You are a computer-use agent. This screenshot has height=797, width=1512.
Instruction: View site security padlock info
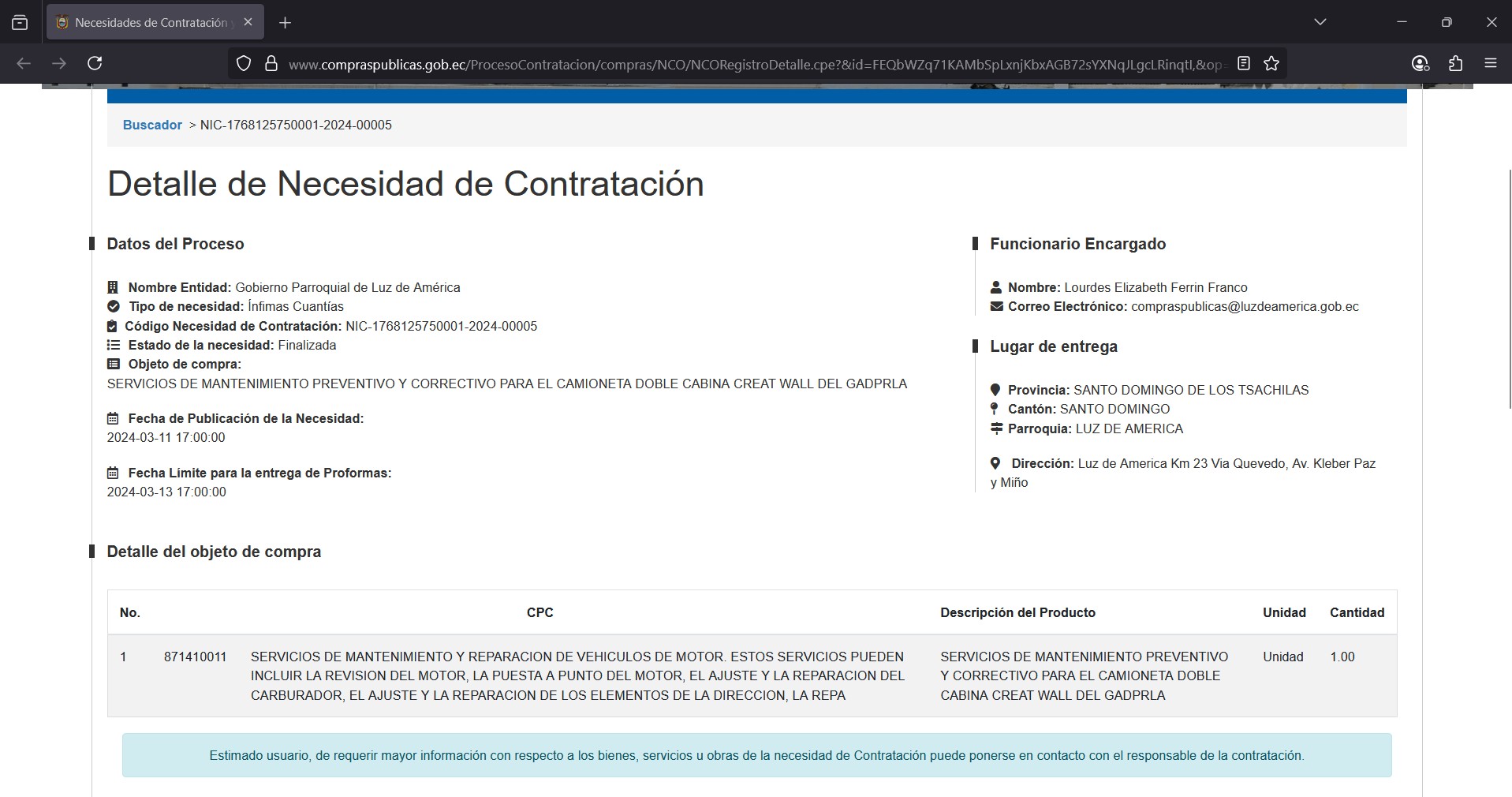[271, 64]
